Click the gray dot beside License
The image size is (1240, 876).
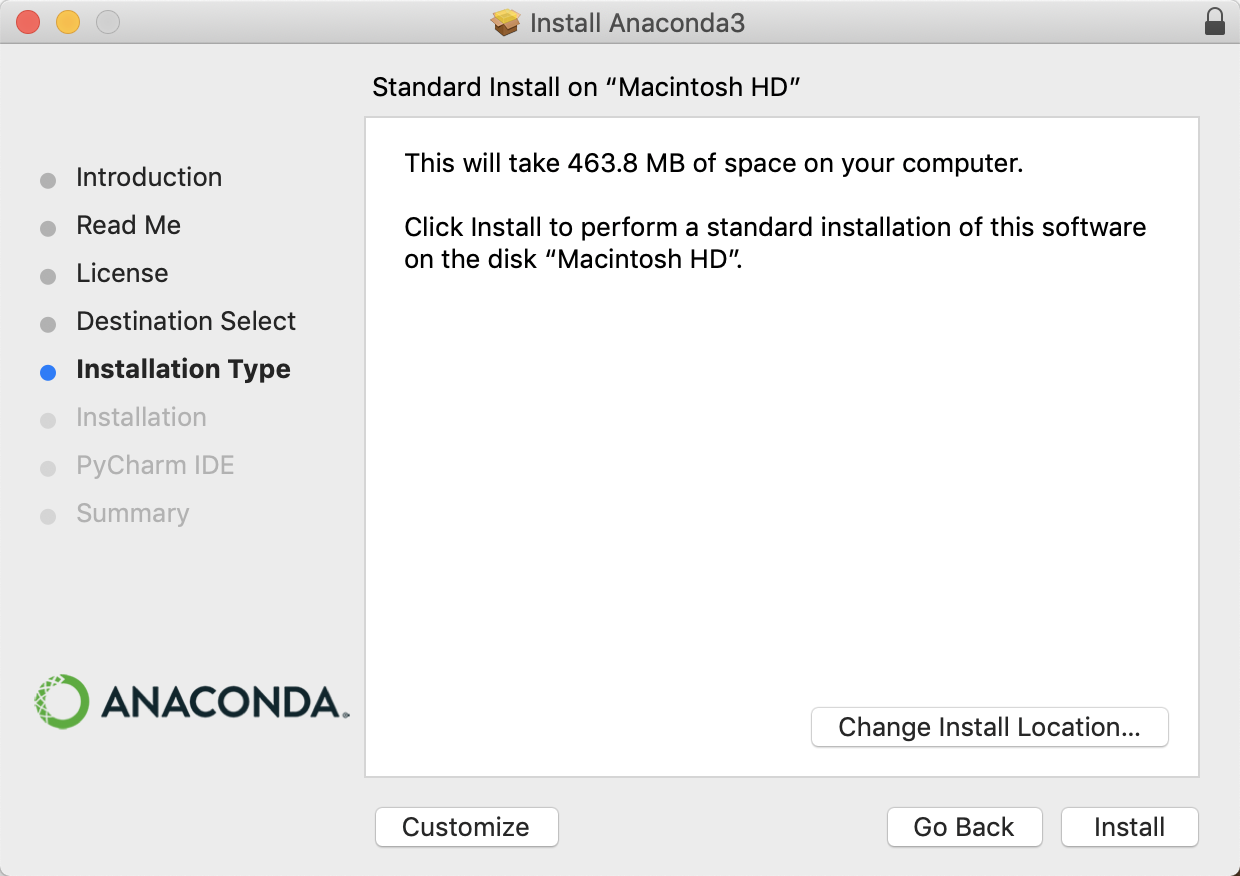point(48,276)
